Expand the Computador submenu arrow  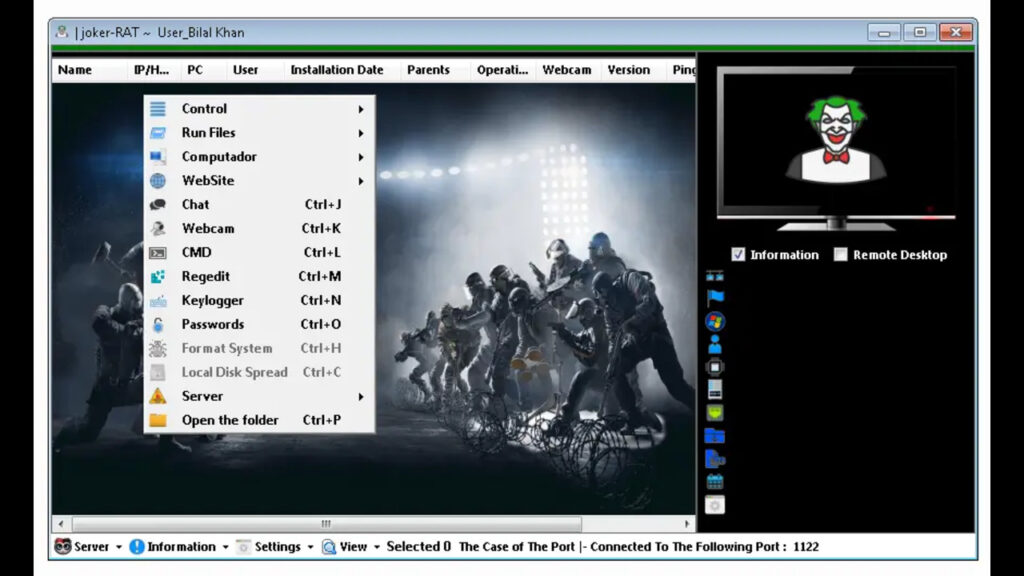pyautogui.click(x=360, y=157)
